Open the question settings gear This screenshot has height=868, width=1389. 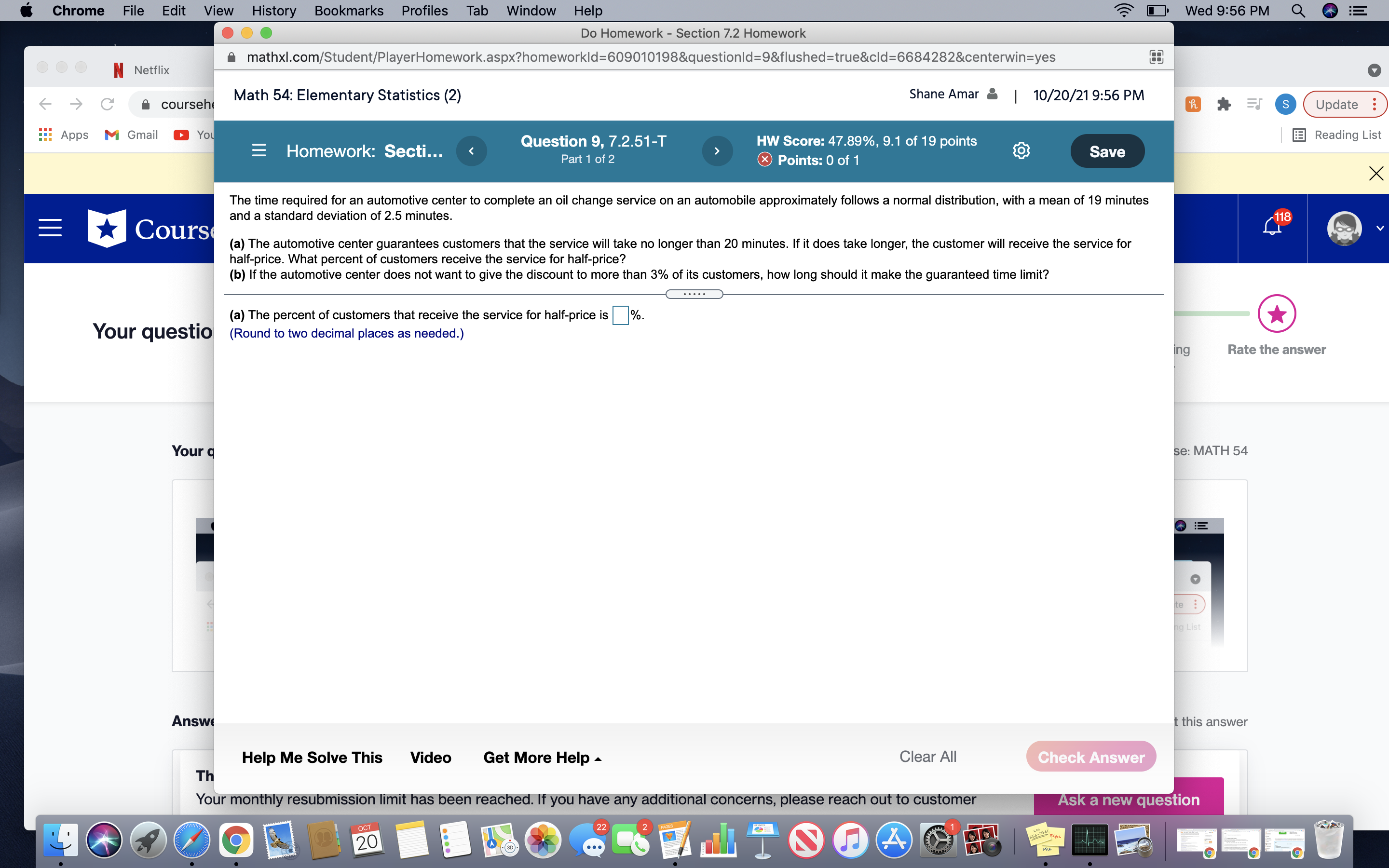[1021, 150]
